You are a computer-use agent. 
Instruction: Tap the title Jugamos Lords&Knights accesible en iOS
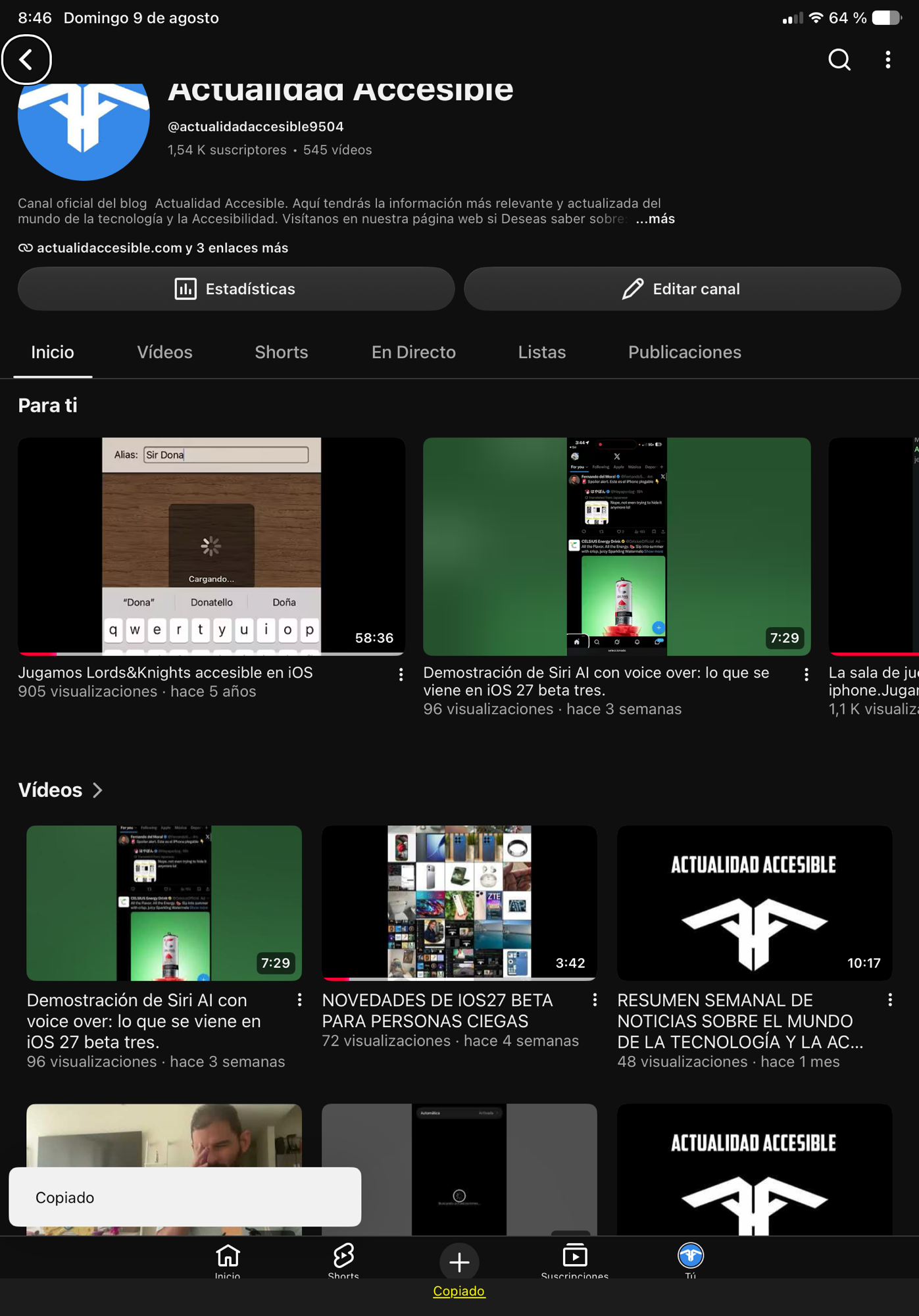(x=165, y=672)
